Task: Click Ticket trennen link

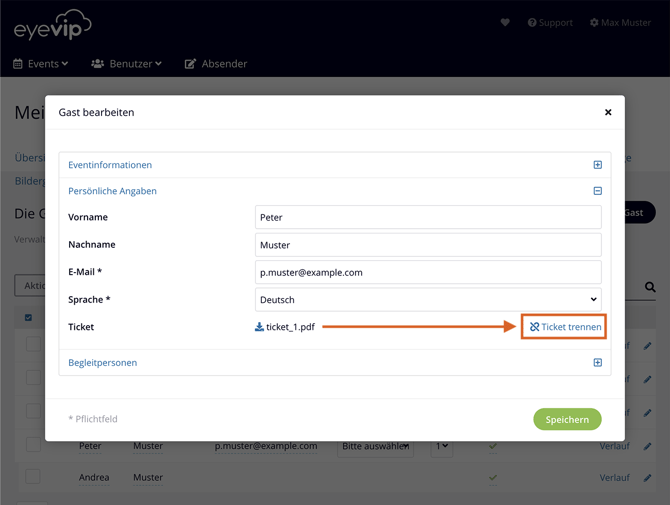Action: [x=565, y=327]
